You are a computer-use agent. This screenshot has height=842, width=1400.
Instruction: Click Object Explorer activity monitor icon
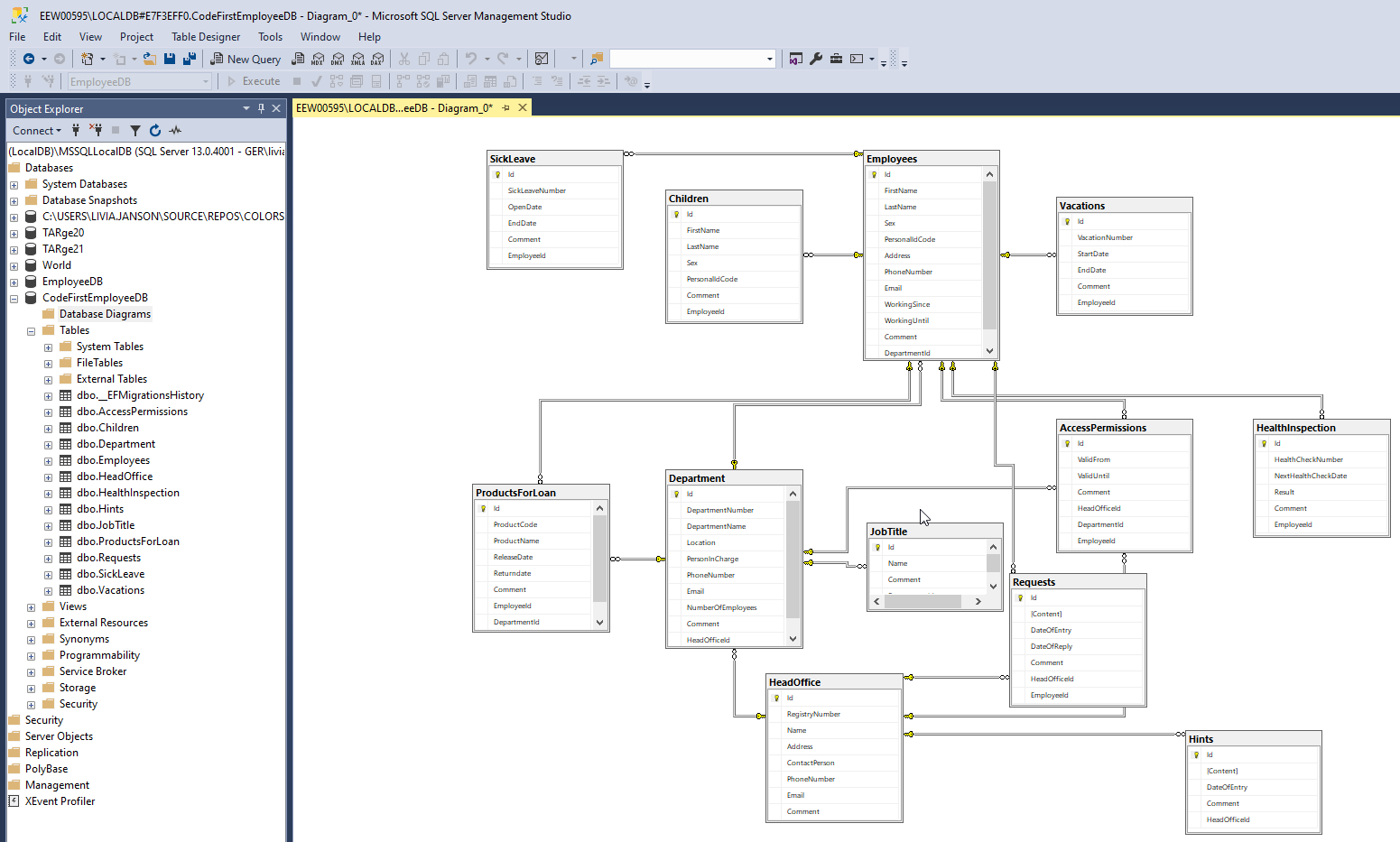coord(175,131)
